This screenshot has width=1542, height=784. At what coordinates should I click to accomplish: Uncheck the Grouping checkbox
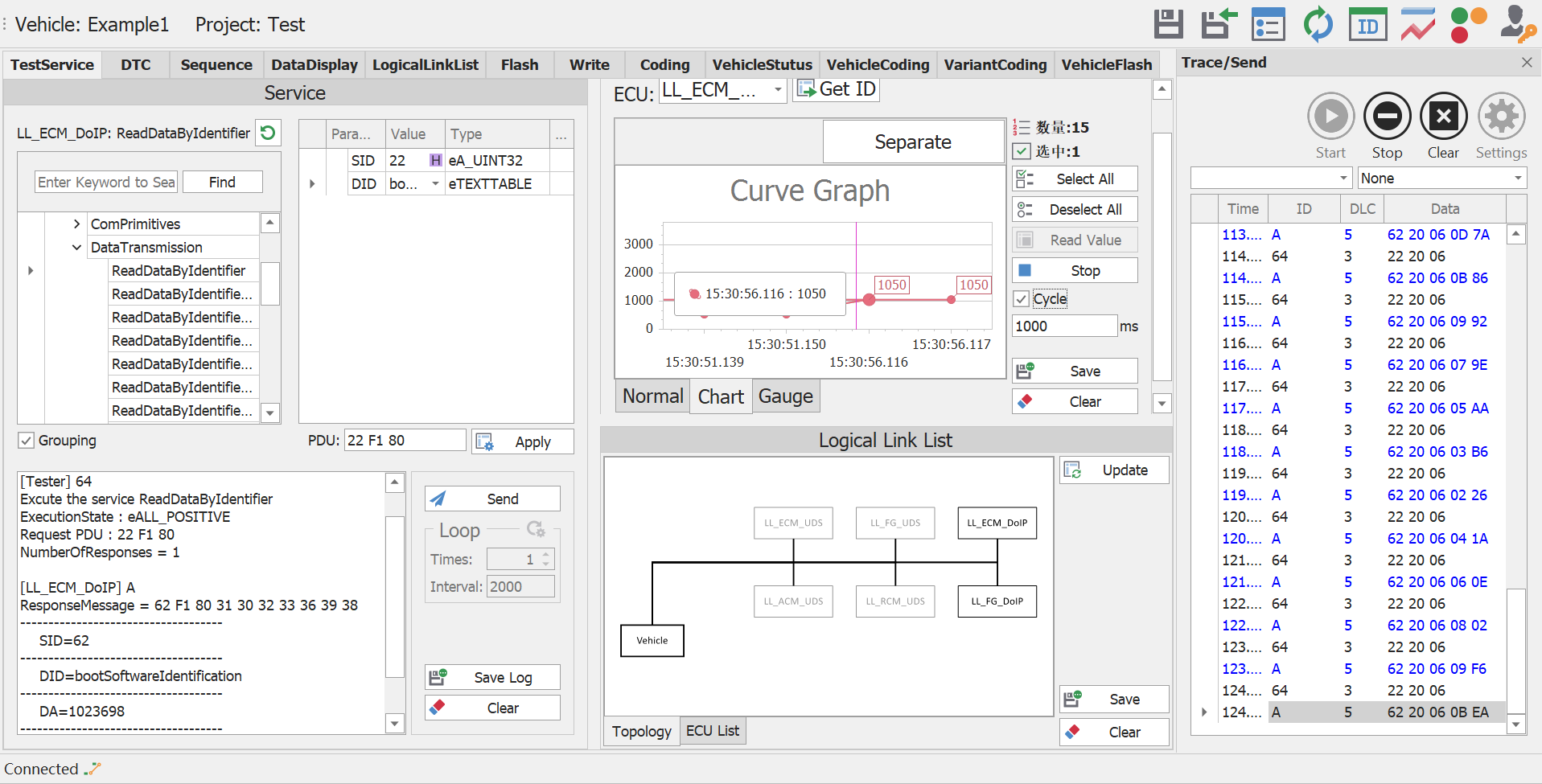pyautogui.click(x=27, y=440)
